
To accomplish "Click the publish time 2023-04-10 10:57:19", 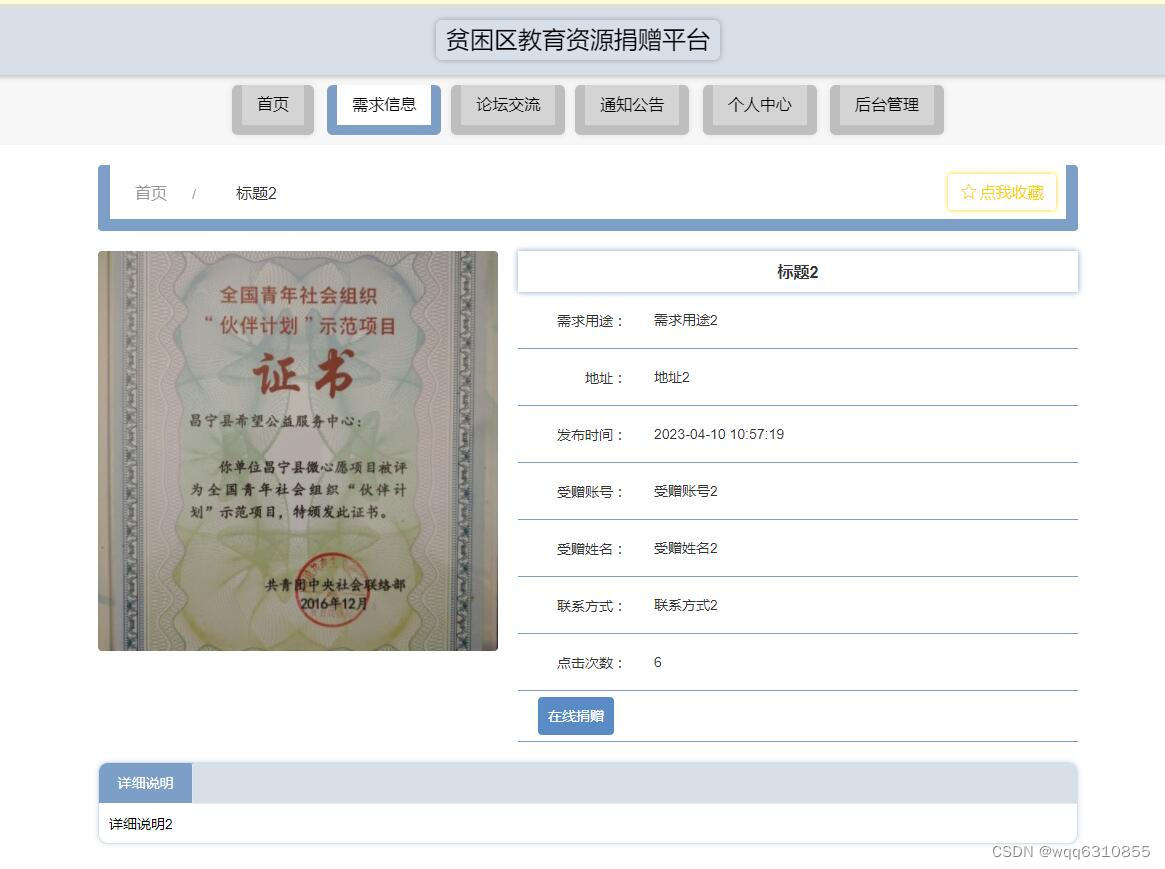I will (718, 434).
